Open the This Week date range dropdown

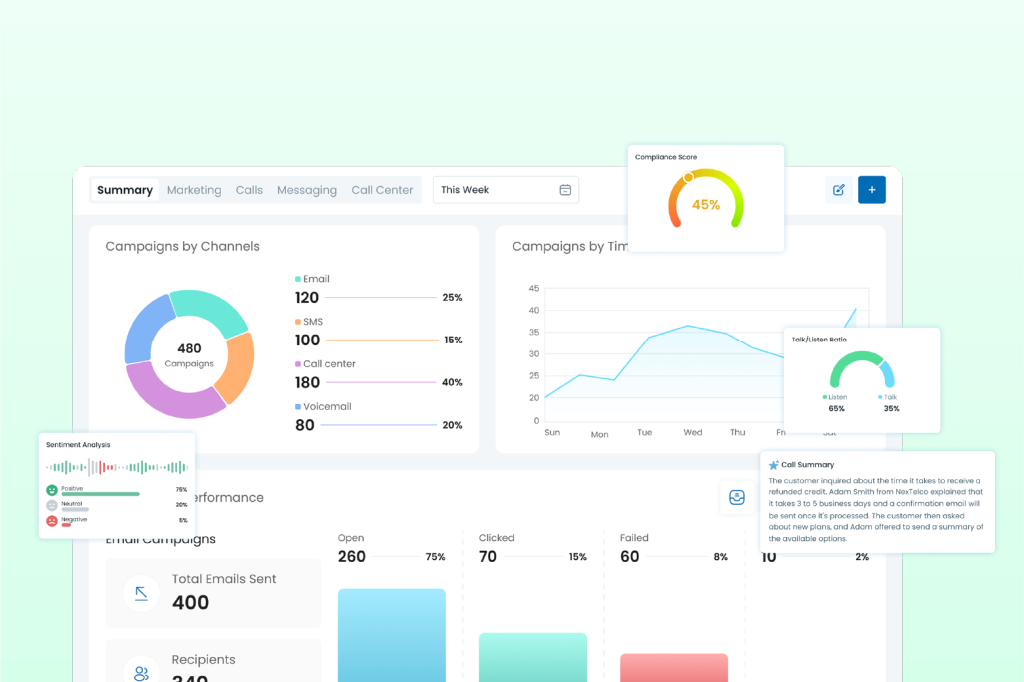(505, 190)
